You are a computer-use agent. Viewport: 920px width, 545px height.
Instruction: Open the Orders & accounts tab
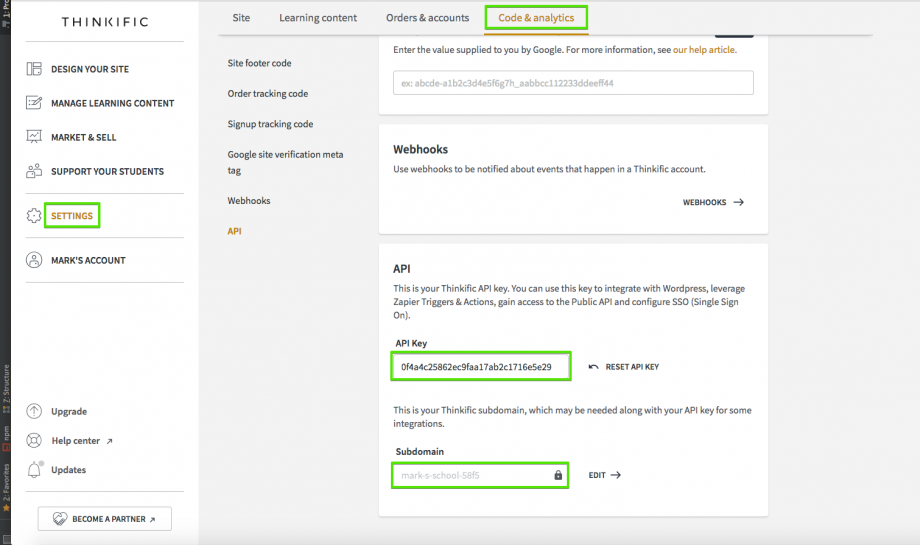428,18
